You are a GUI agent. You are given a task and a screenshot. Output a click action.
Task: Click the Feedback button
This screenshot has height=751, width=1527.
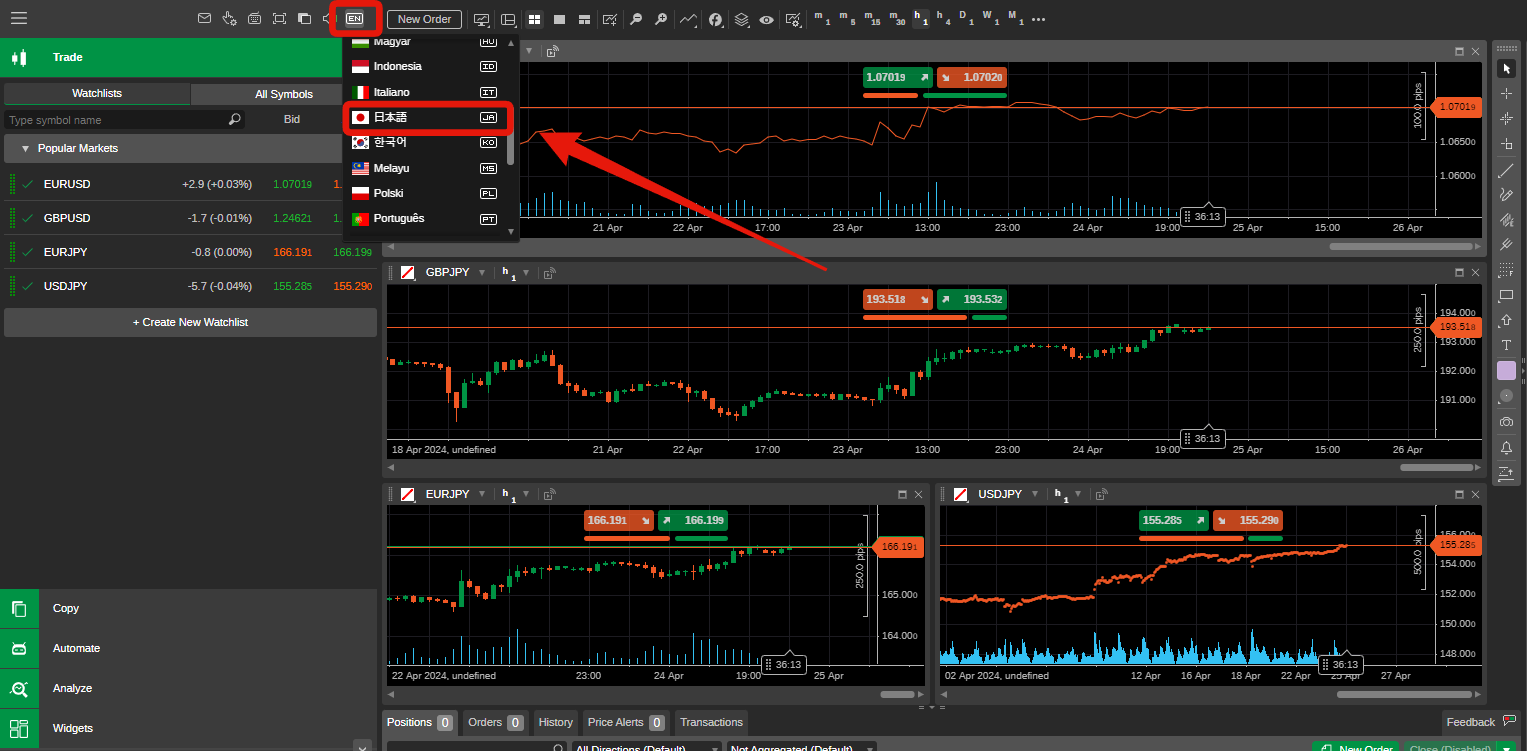1480,722
